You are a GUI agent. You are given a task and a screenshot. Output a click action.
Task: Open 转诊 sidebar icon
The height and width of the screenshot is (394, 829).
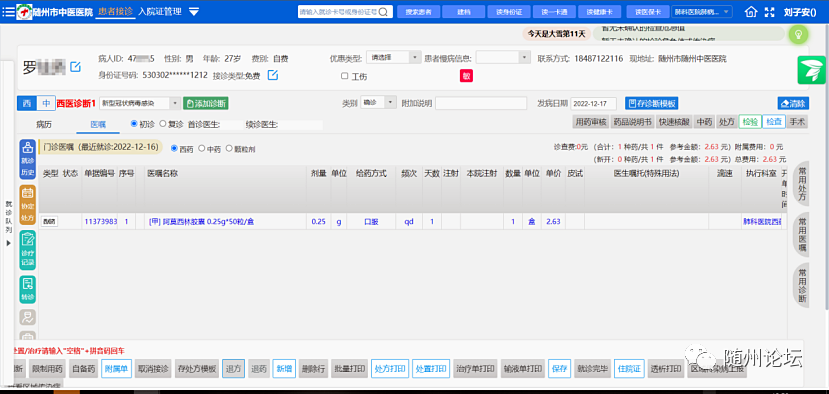click(27, 289)
